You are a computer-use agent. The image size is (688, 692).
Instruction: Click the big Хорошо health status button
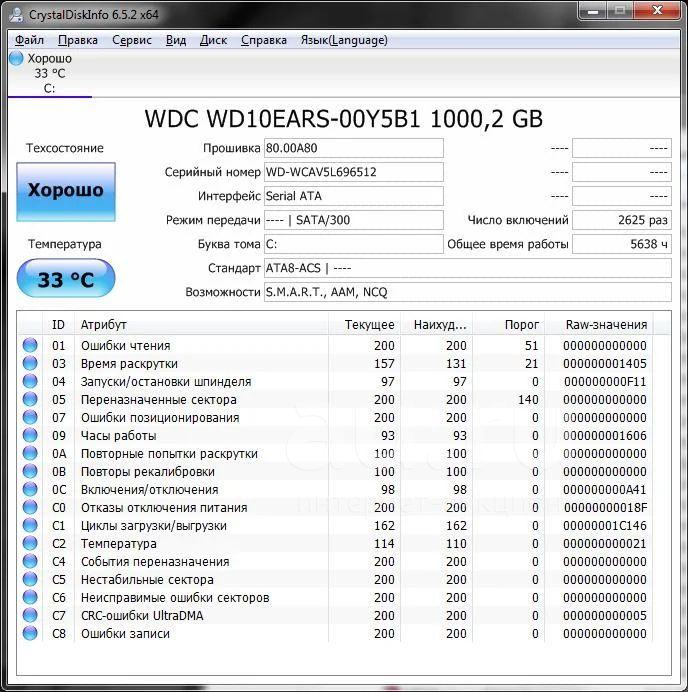click(x=66, y=192)
